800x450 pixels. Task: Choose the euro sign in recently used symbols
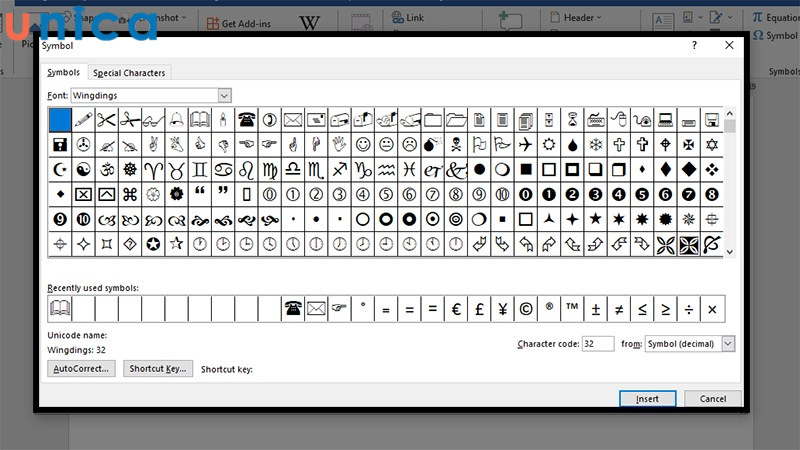point(456,309)
